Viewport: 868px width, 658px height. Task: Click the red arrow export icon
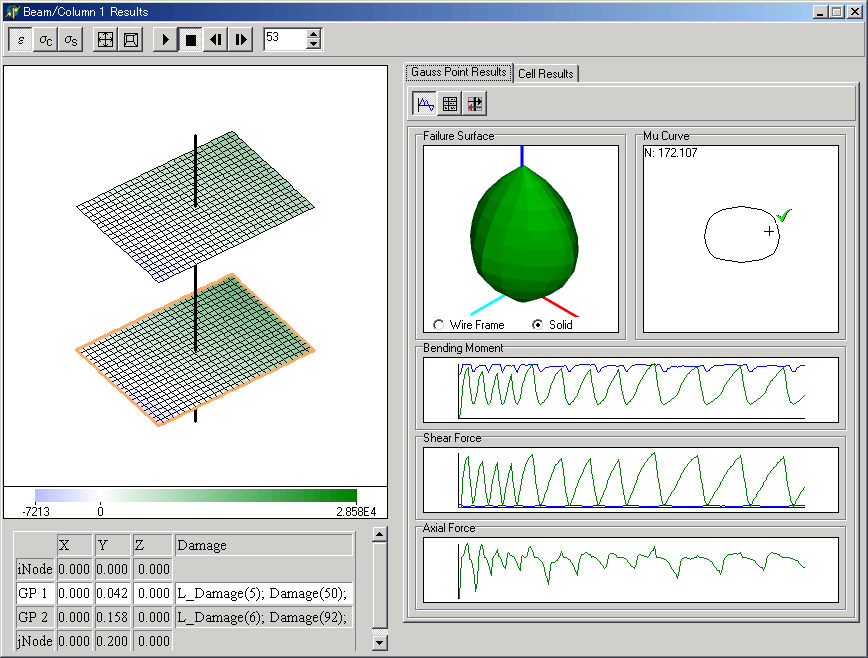475,103
